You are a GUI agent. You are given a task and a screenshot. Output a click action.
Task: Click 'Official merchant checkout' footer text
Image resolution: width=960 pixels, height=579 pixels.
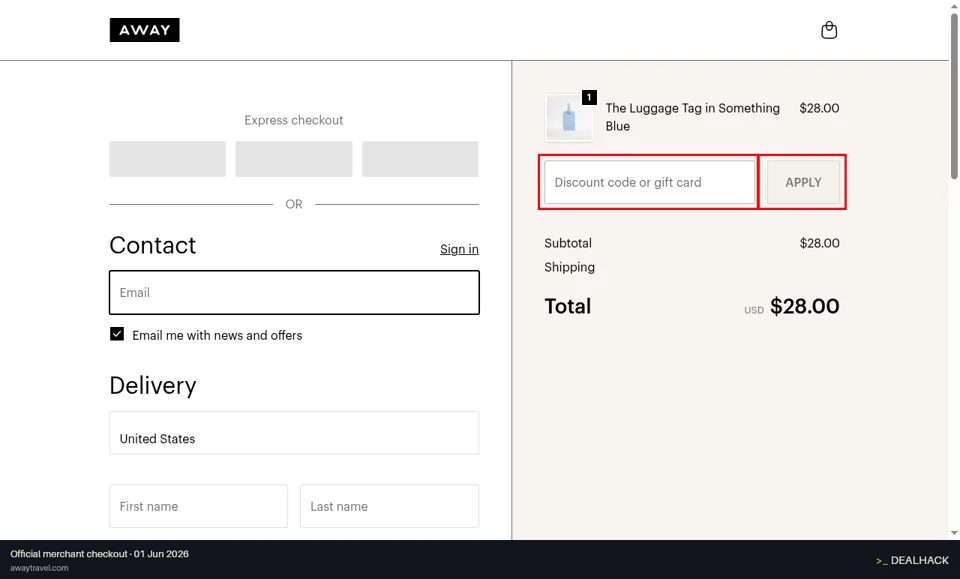(69, 554)
